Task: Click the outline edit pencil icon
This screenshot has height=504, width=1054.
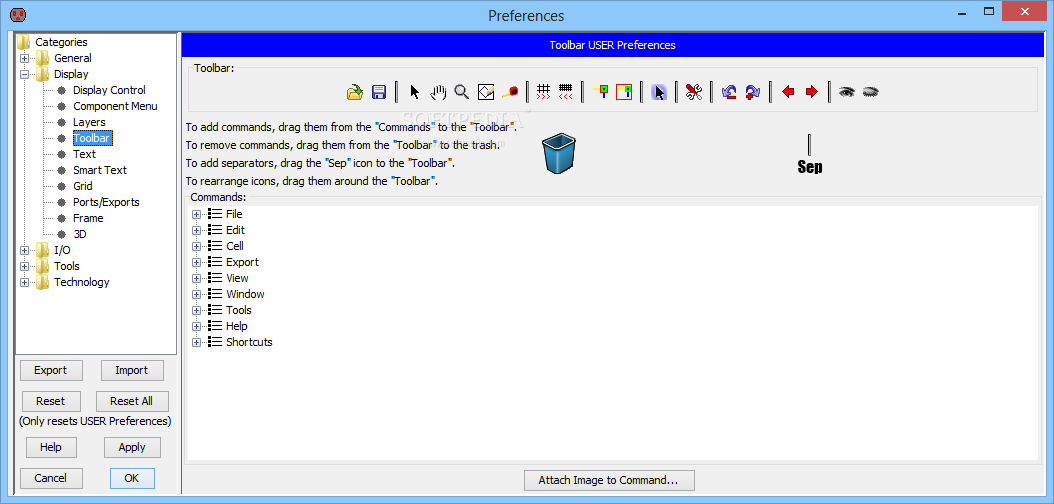Action: 486,92
